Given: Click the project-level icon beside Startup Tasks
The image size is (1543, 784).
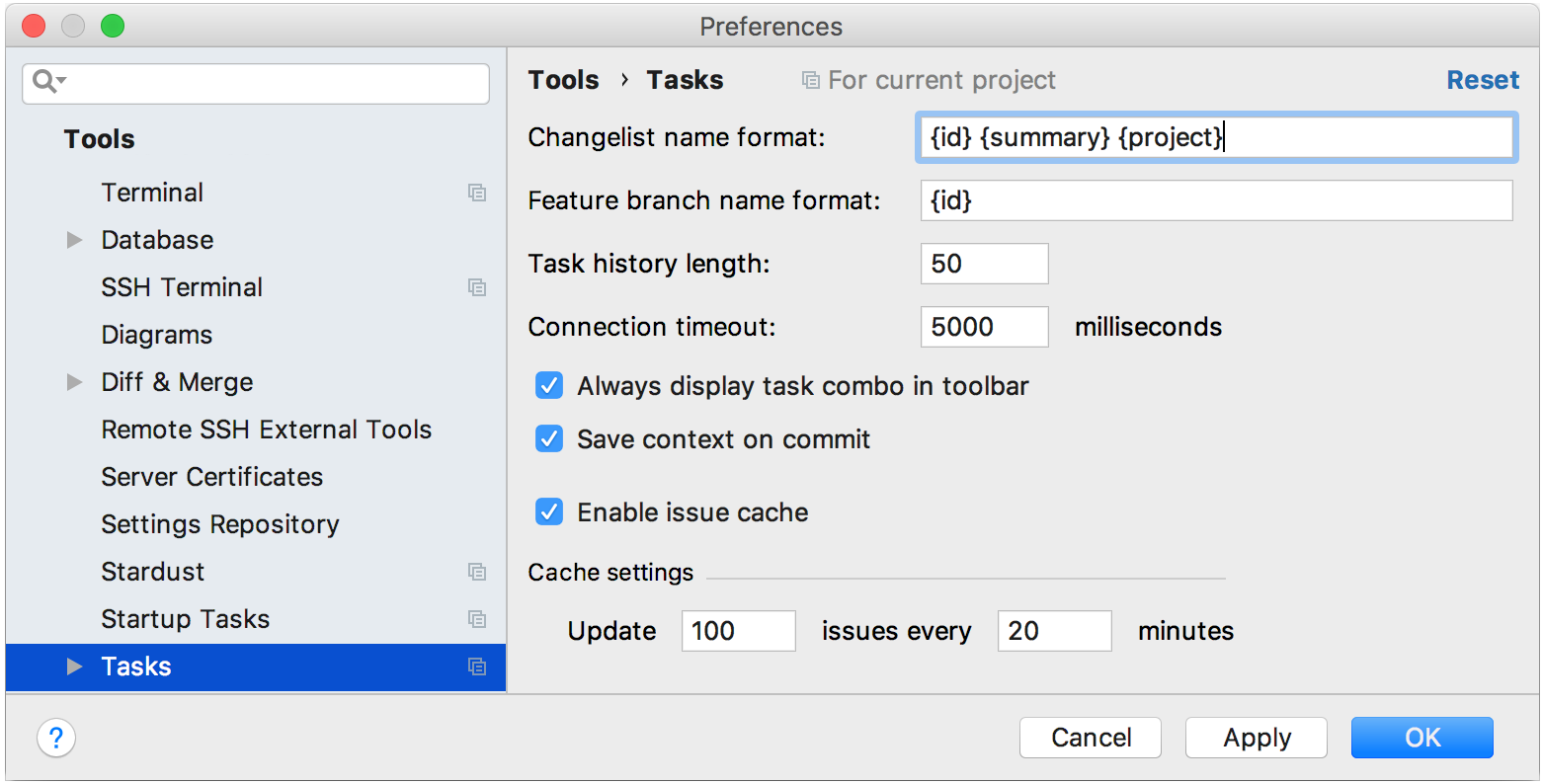Looking at the screenshot, I should point(477,620).
